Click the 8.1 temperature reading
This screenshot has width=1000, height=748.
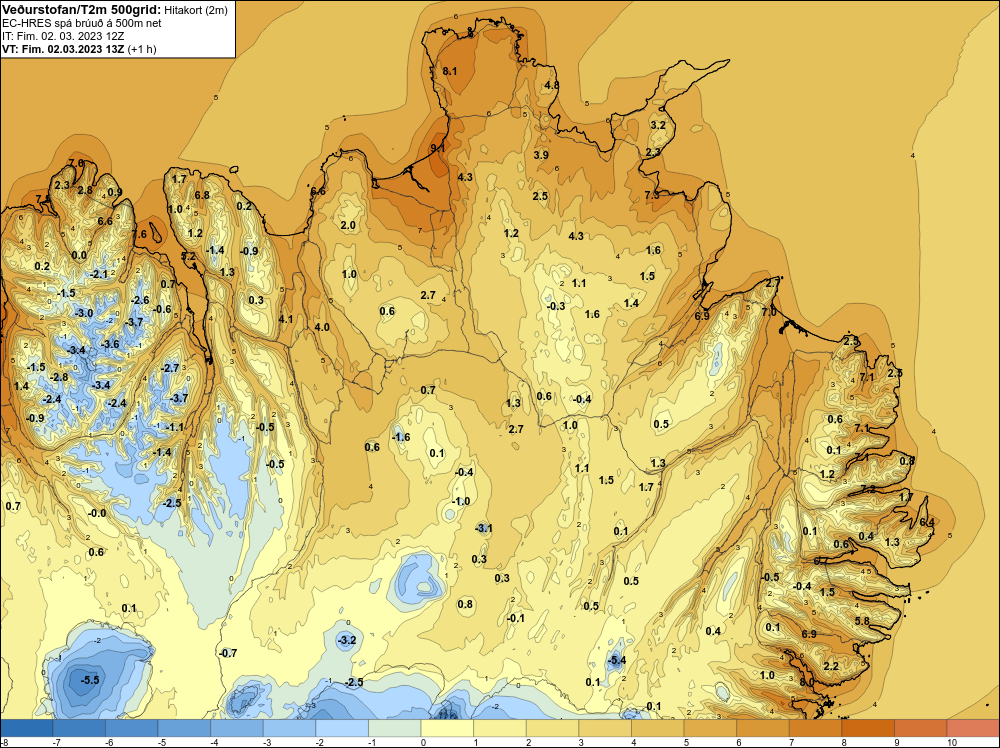pos(450,71)
